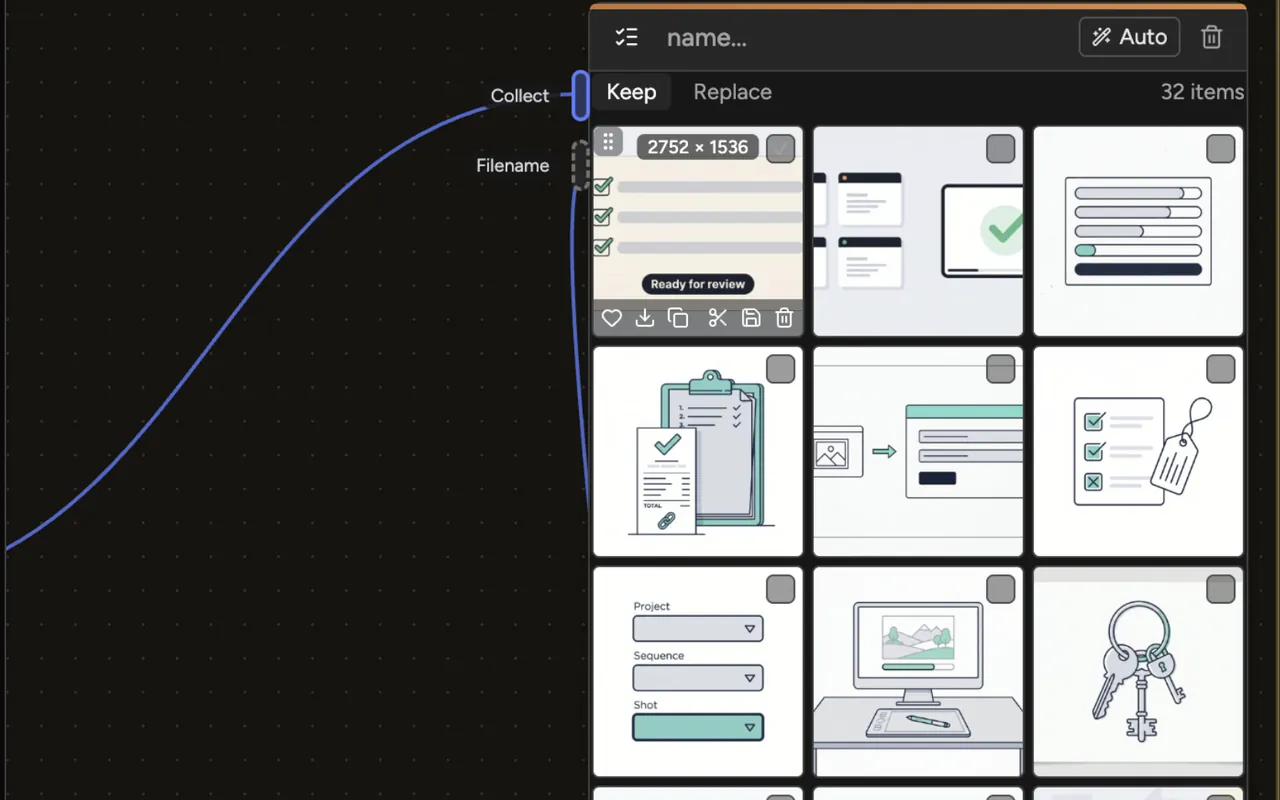Image resolution: width=1280 pixels, height=800 pixels.
Task: Click the scissors icon on the hovered image
Action: (x=717, y=318)
